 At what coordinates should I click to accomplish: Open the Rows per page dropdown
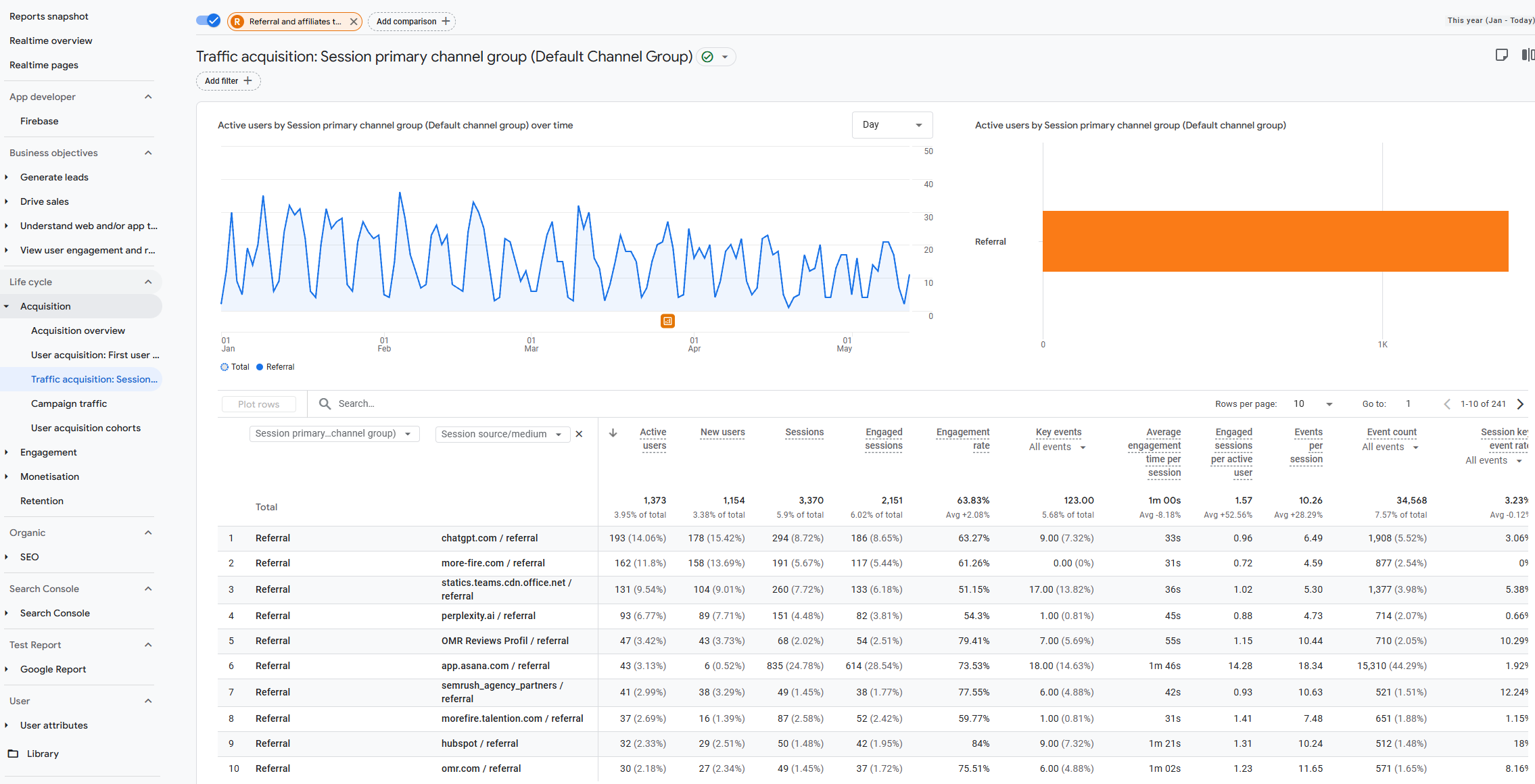pyautogui.click(x=1313, y=404)
